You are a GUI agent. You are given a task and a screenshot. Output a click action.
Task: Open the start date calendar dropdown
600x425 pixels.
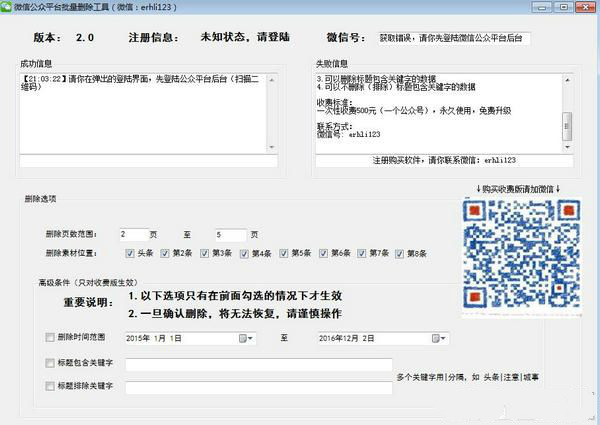[246, 339]
